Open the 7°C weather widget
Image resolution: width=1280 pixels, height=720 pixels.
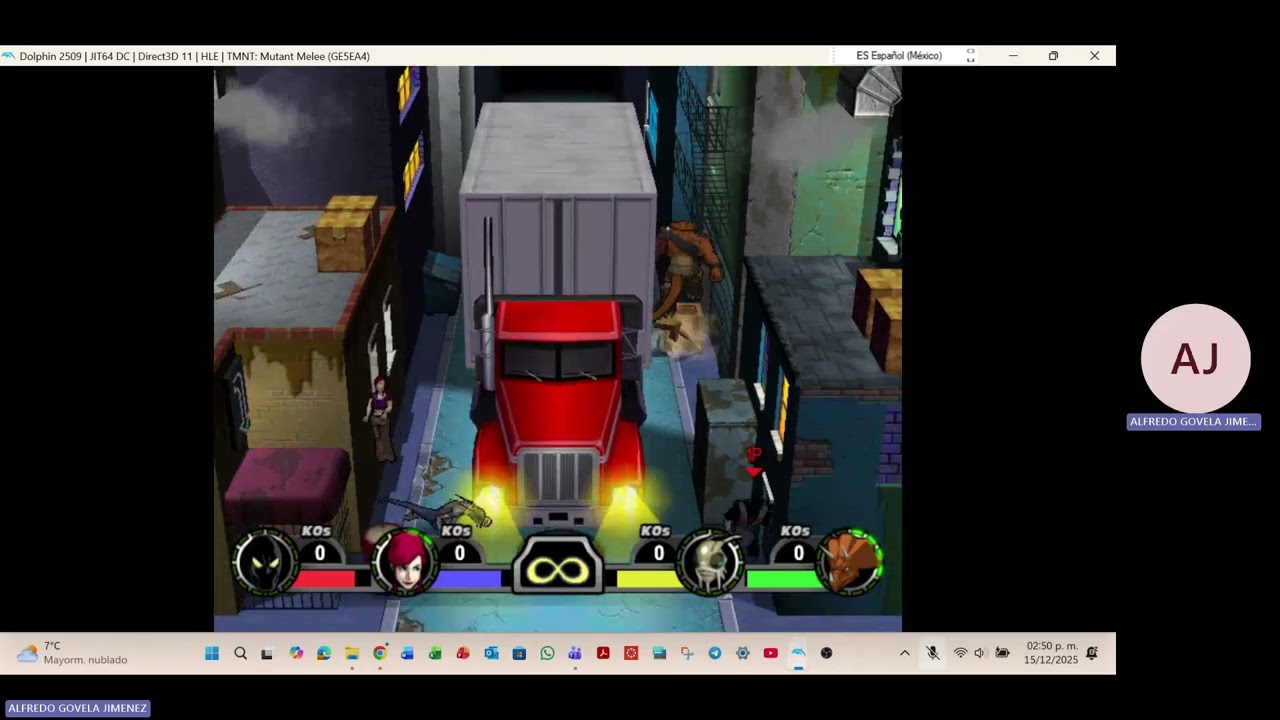(x=72, y=653)
